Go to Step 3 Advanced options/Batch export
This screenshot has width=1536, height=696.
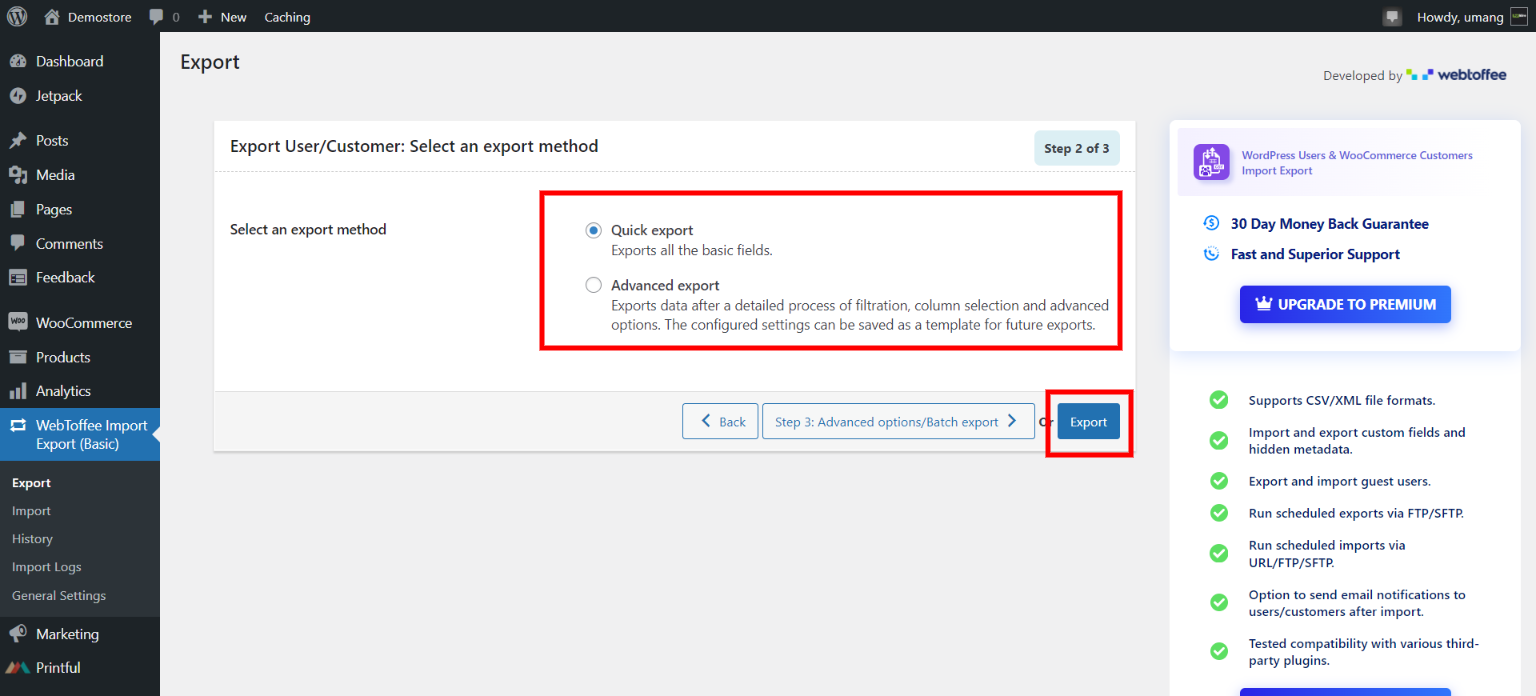point(897,422)
